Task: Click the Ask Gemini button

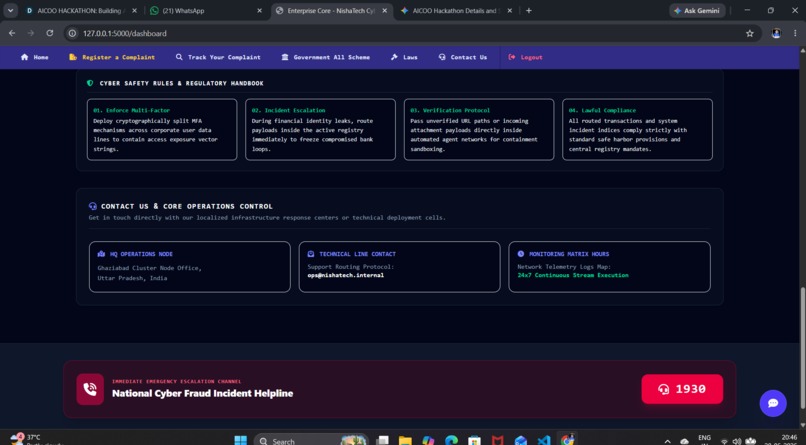Action: pyautogui.click(x=697, y=10)
